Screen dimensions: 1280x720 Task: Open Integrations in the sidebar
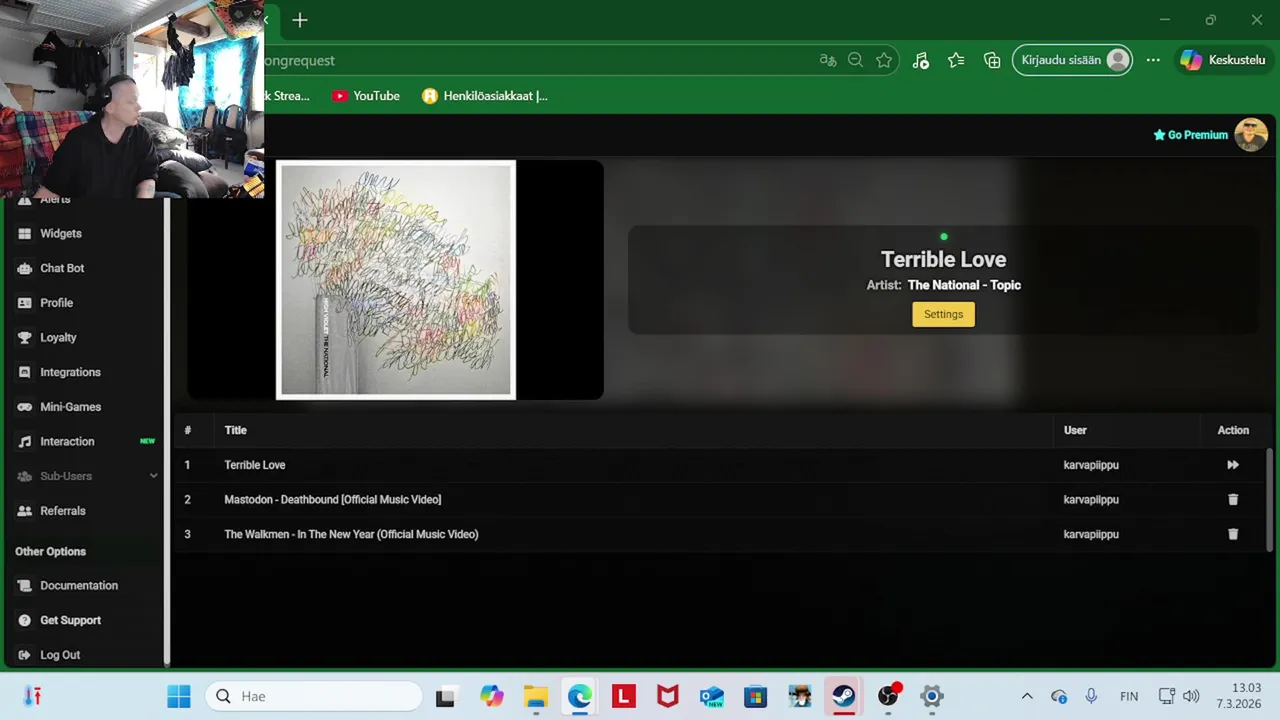click(x=70, y=372)
